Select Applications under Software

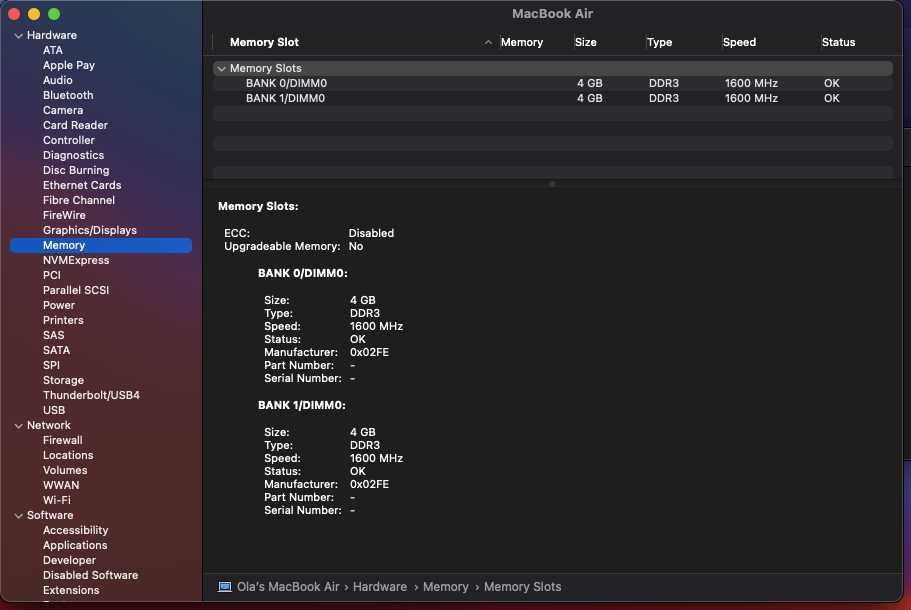(x=75, y=546)
